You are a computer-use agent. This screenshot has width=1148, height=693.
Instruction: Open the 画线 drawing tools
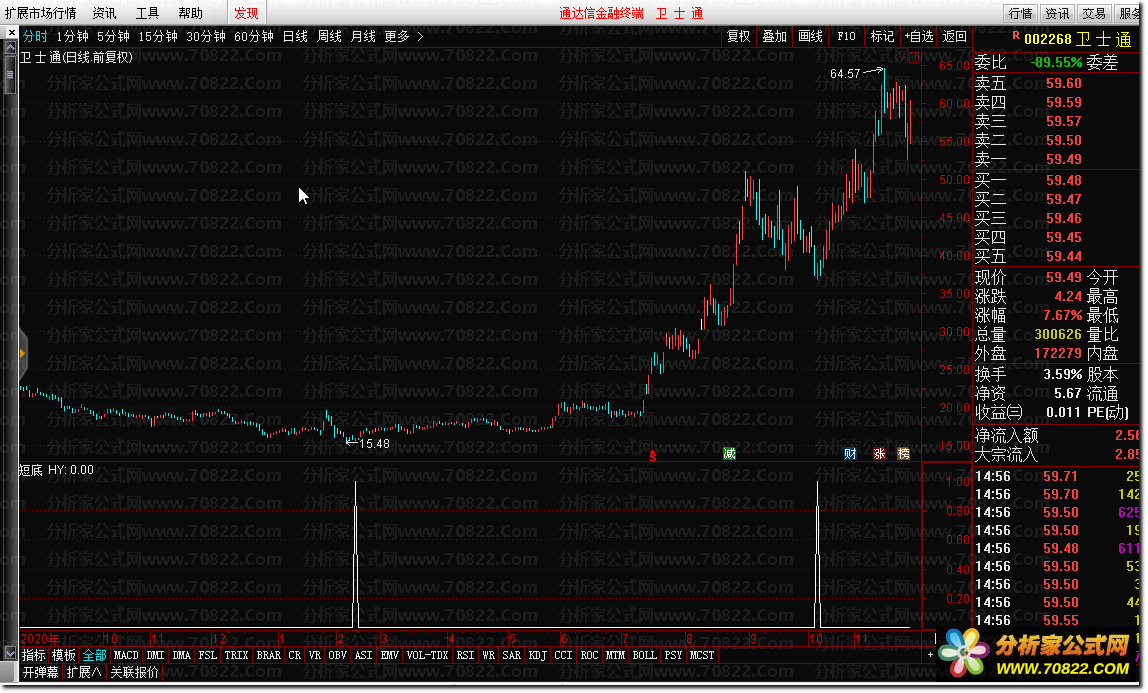[x=810, y=36]
